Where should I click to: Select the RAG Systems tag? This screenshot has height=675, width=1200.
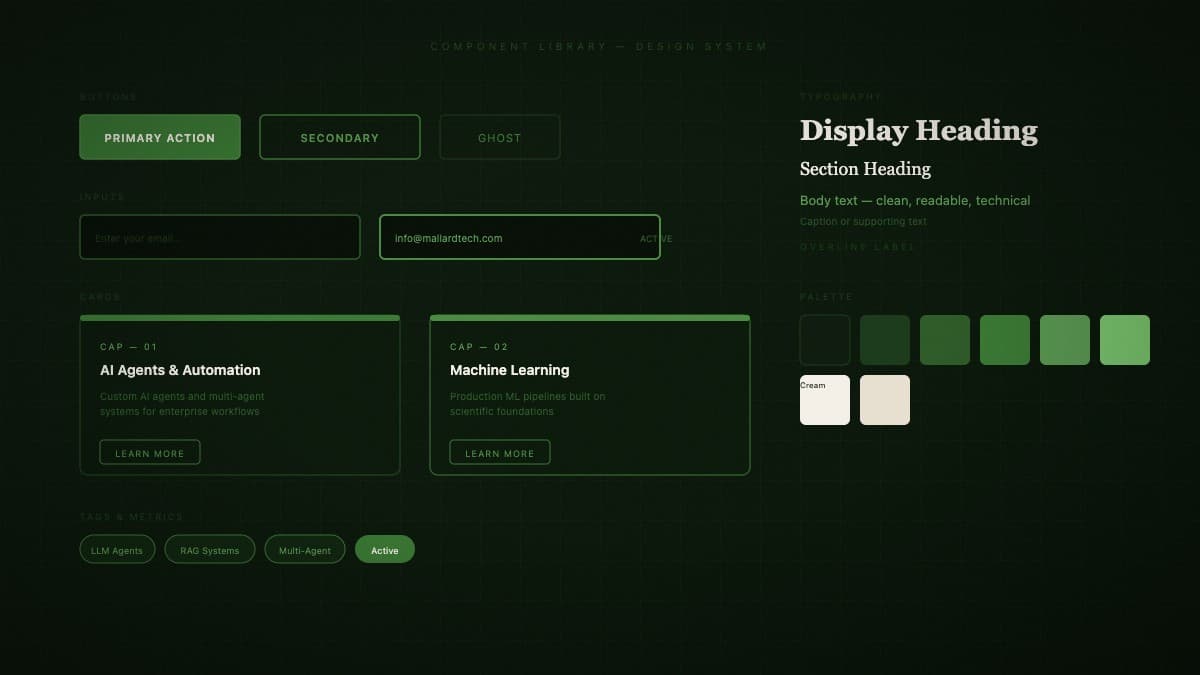[x=209, y=549]
